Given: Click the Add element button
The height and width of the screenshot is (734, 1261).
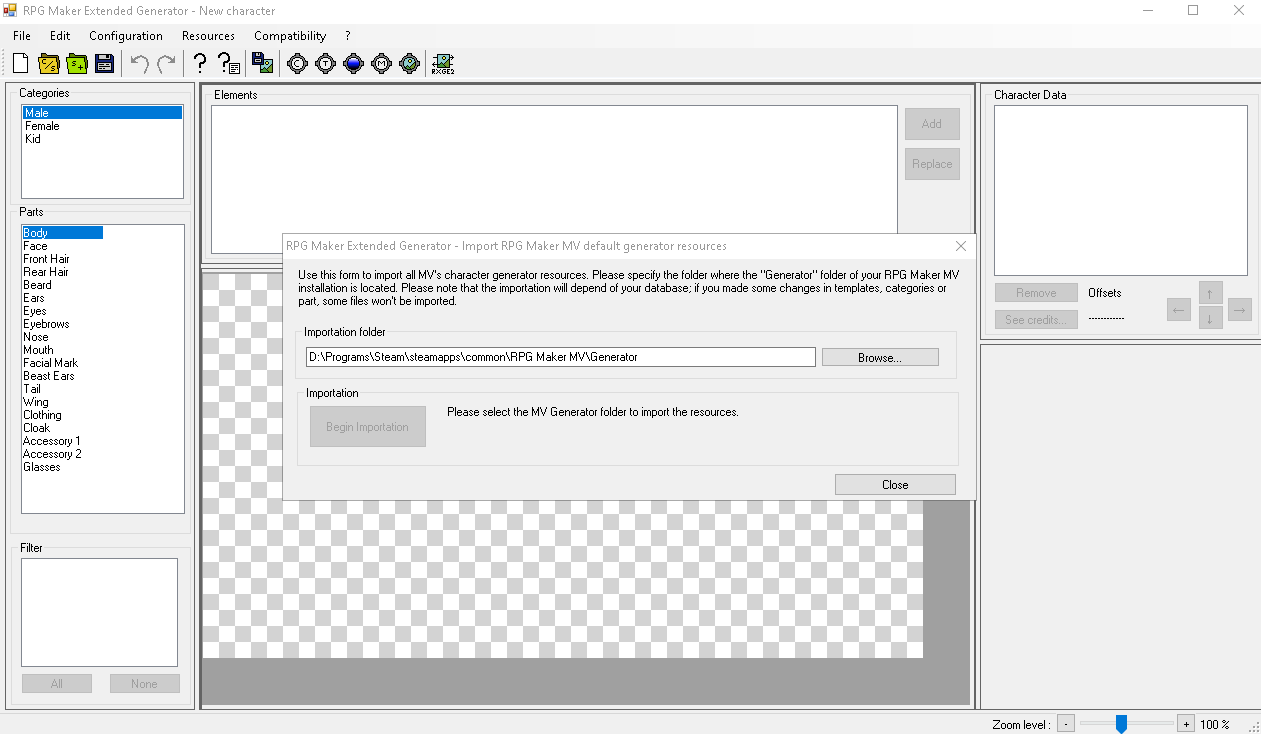Looking at the screenshot, I should pyautogui.click(x=932, y=124).
